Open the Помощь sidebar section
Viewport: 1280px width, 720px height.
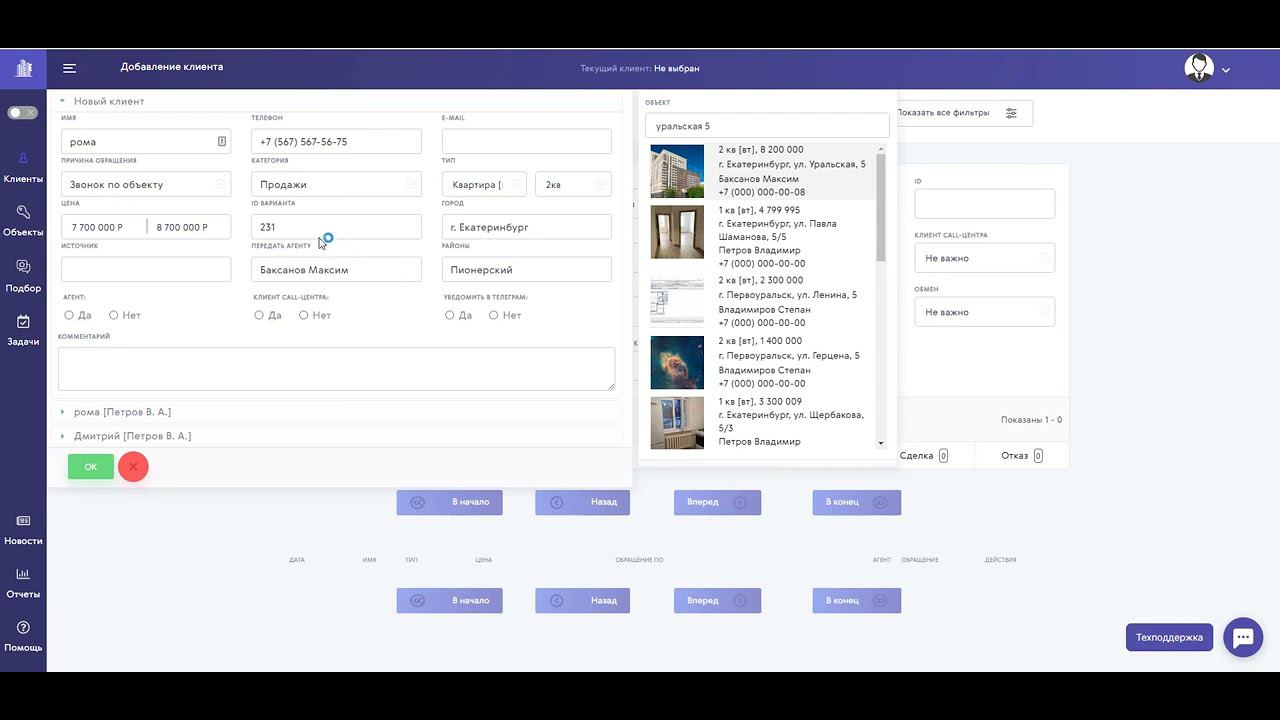click(23, 637)
